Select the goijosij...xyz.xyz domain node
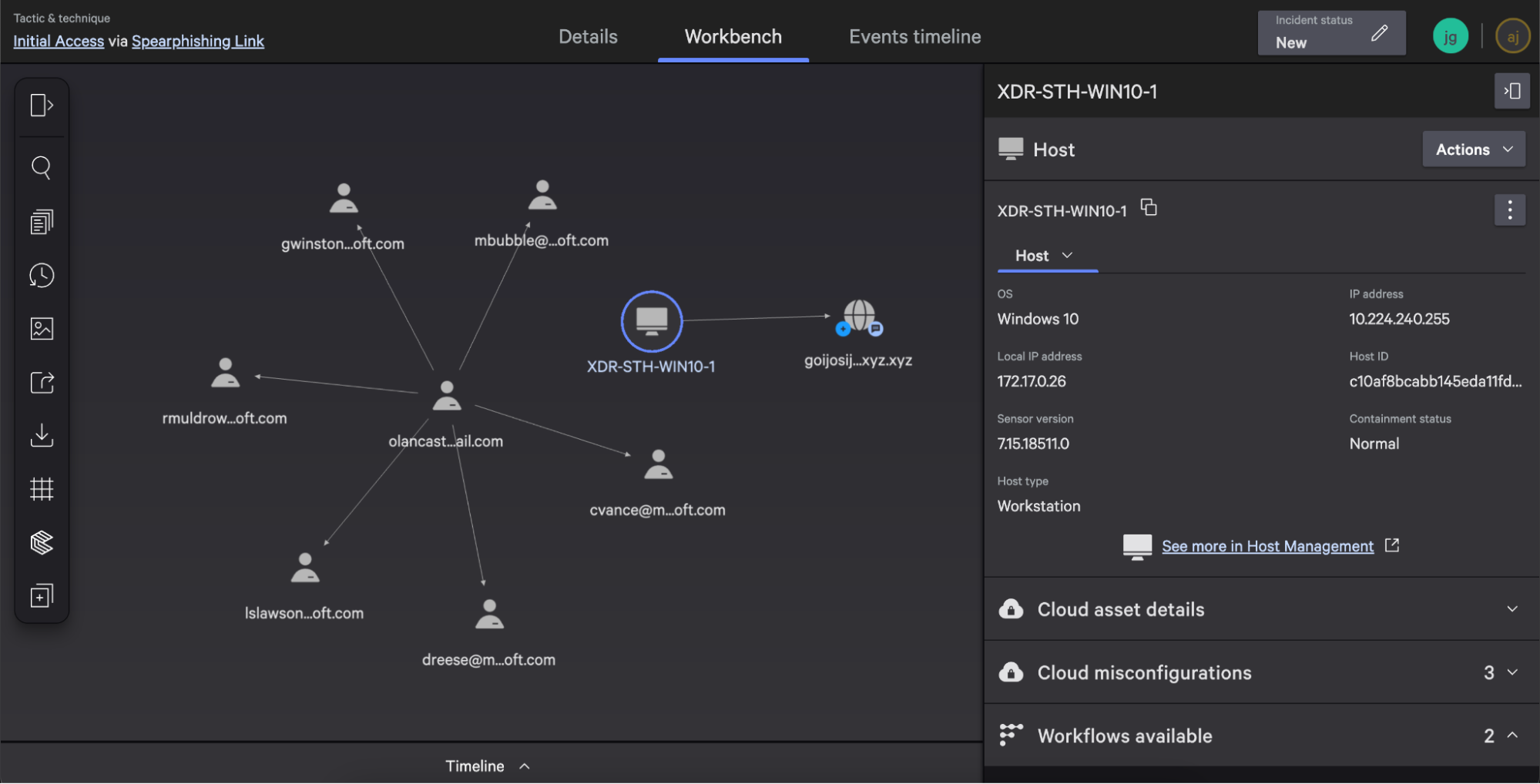Image resolution: width=1540 pixels, height=784 pixels. [x=859, y=317]
